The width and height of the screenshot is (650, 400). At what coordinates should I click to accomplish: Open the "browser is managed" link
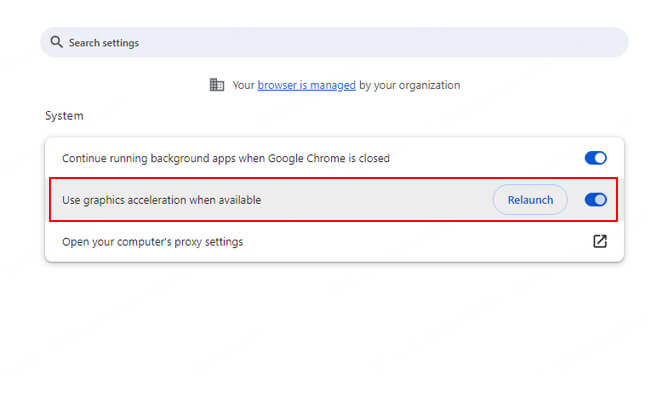[306, 85]
